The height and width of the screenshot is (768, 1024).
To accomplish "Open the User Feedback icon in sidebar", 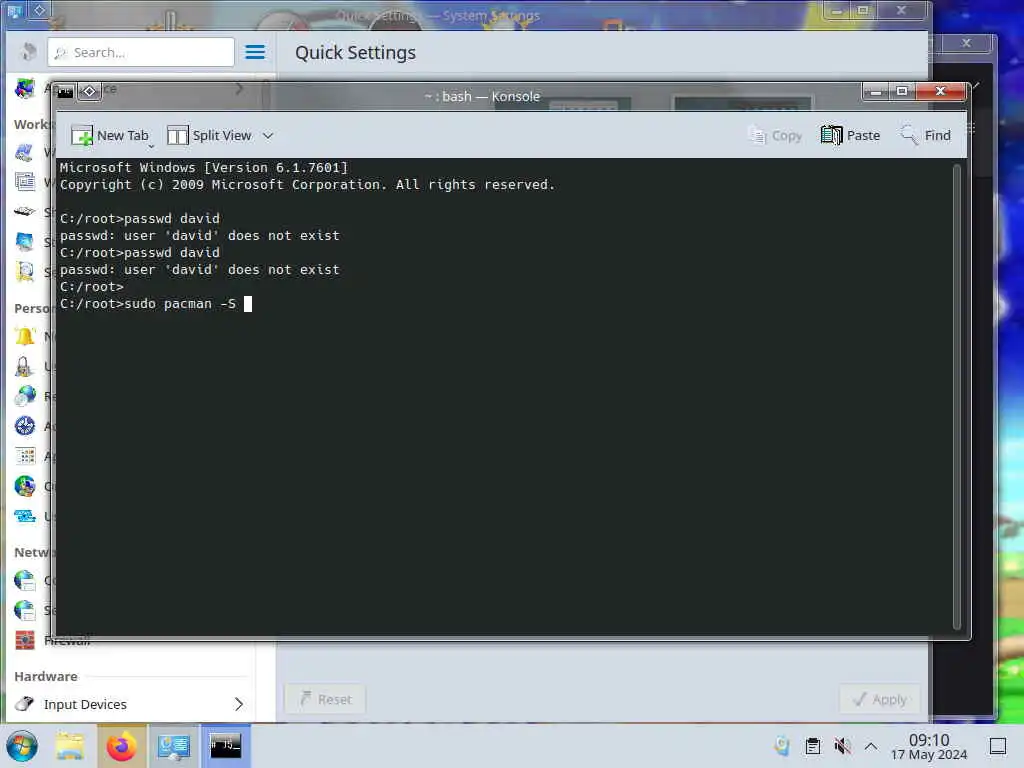I will click(25, 516).
